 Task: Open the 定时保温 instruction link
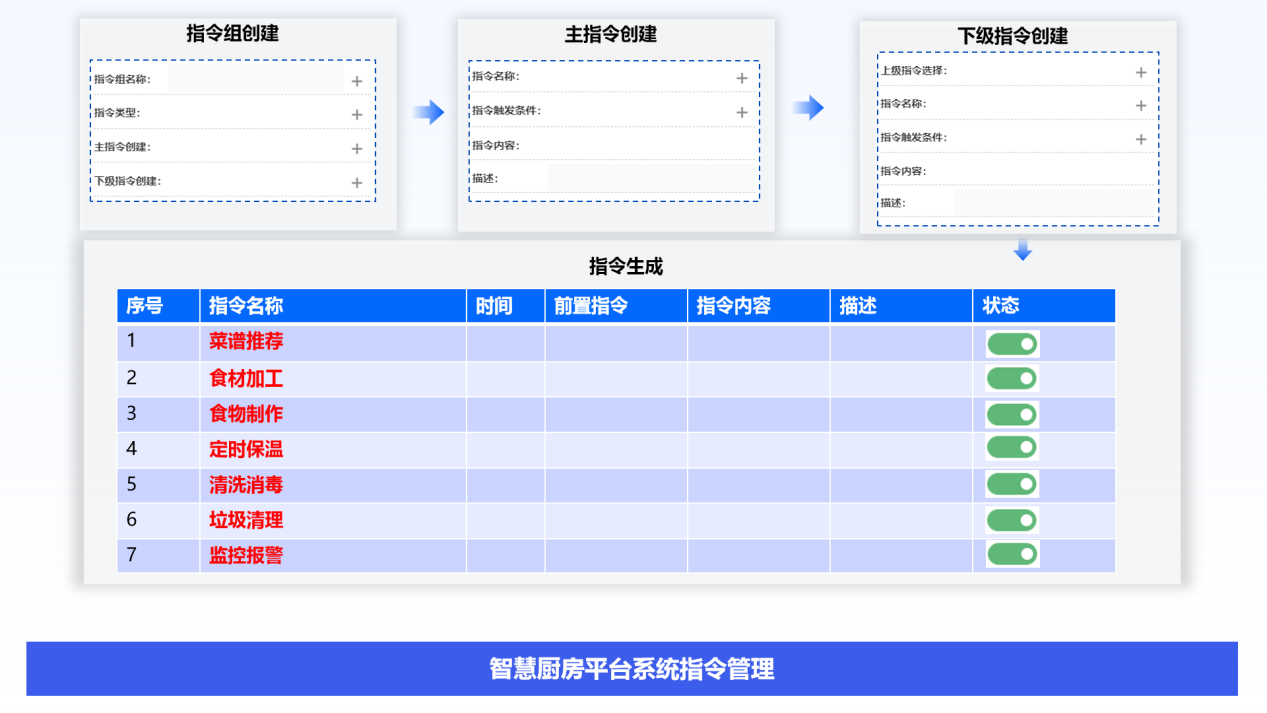(246, 450)
